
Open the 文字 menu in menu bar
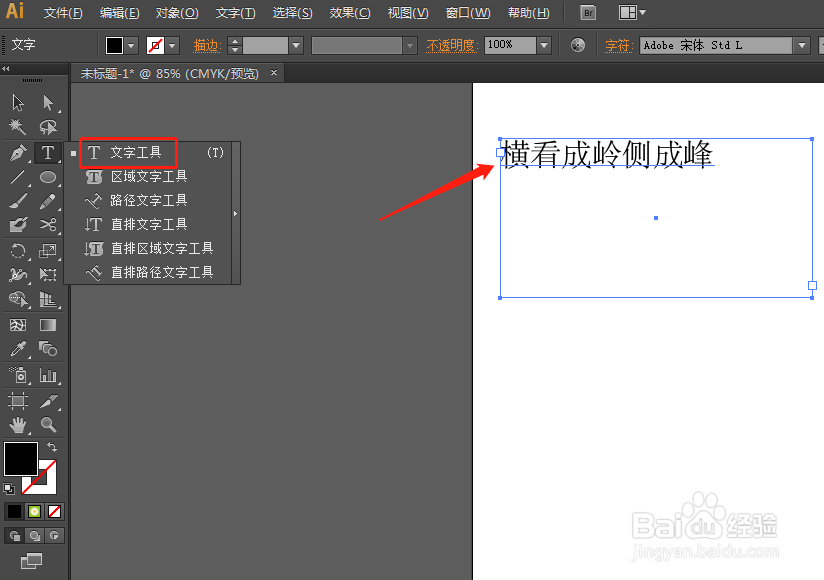pyautogui.click(x=235, y=12)
